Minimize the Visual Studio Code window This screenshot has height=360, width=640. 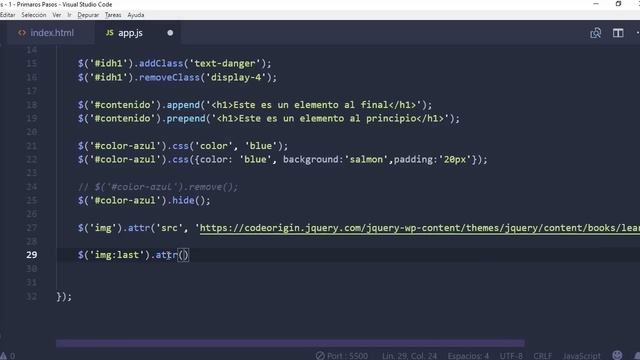pos(596,4)
